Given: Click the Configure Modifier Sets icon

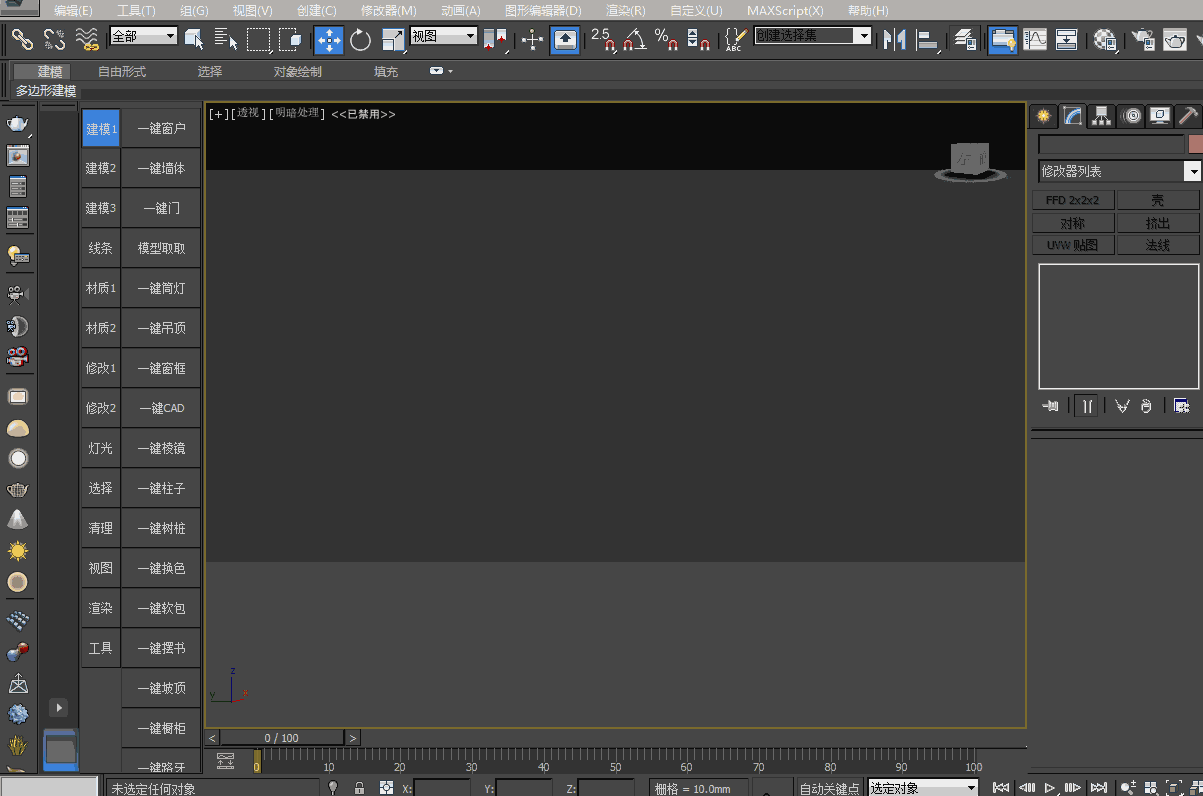Looking at the screenshot, I should pos(1182,406).
